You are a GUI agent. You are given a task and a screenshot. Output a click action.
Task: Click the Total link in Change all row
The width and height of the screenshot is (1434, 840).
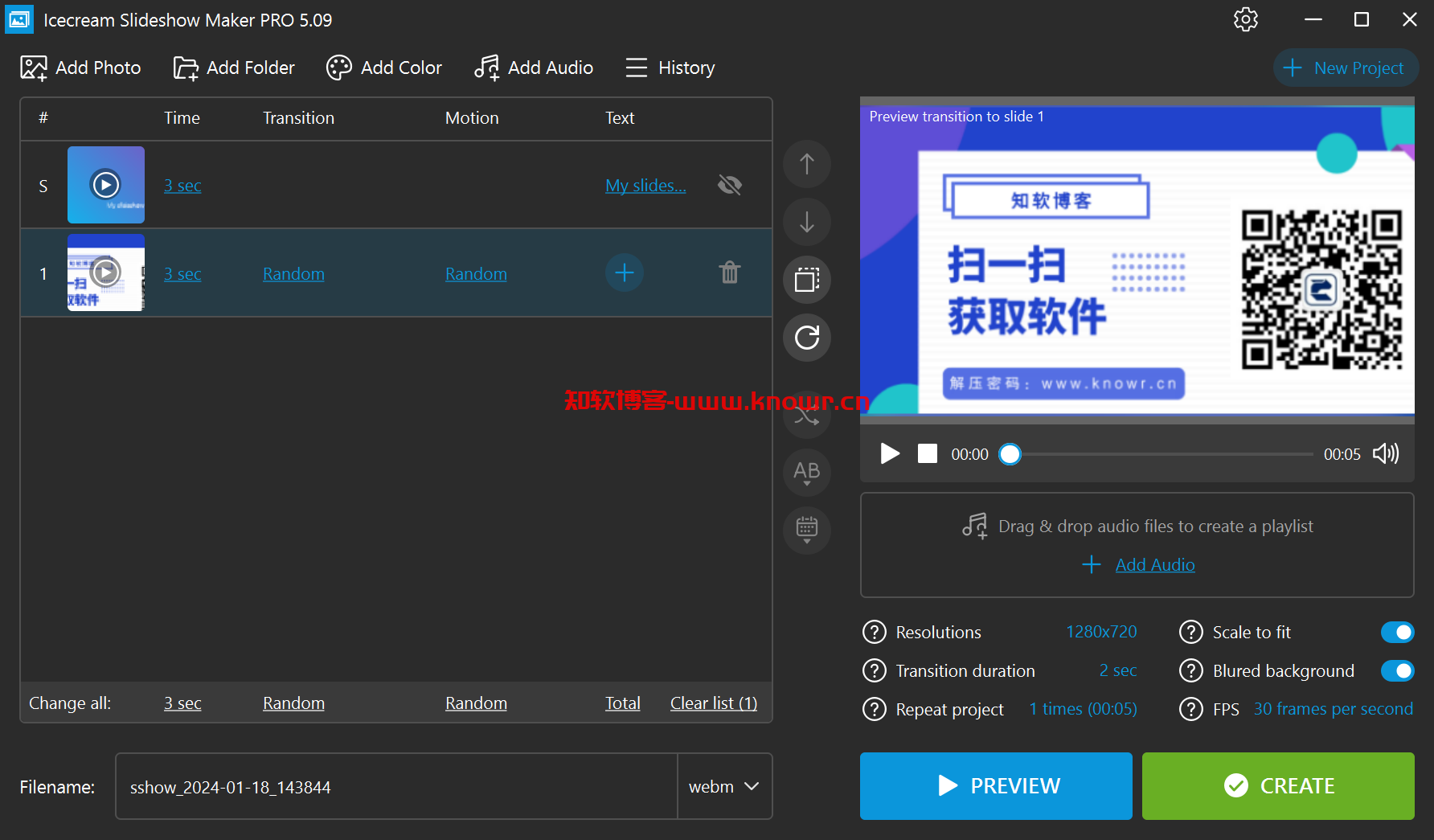(x=623, y=703)
